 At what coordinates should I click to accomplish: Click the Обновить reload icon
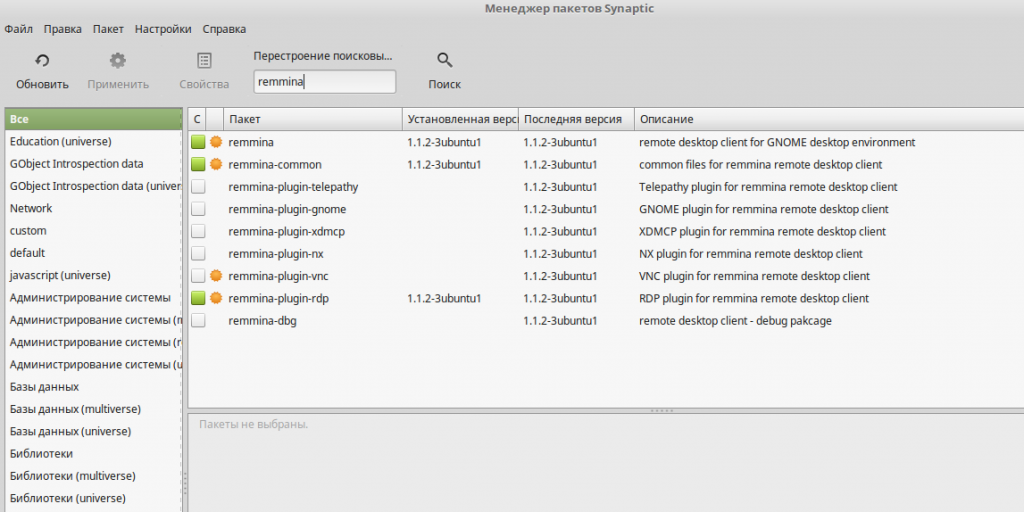pyautogui.click(x=42, y=61)
